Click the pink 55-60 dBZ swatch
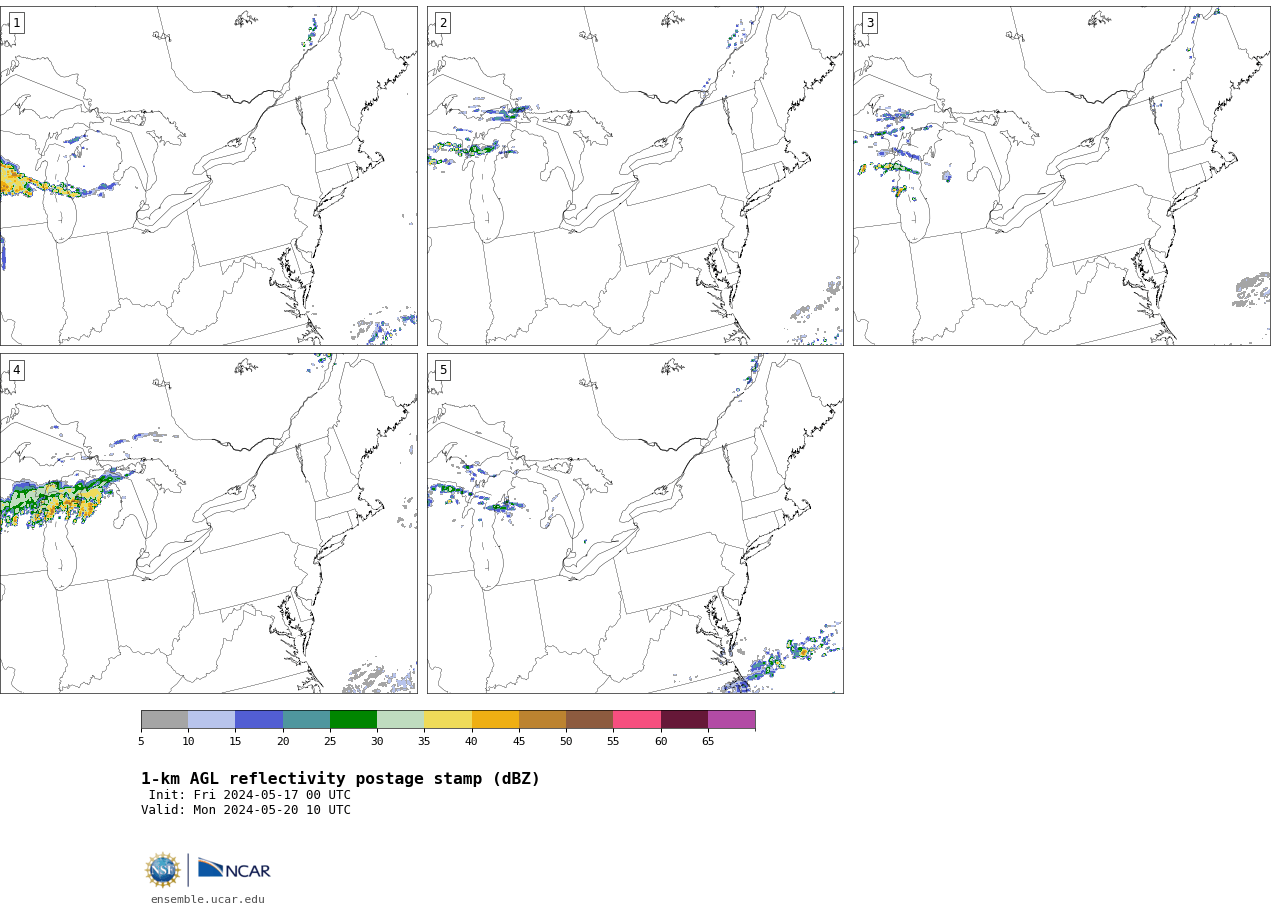This screenshot has width=1280, height=910. [637, 720]
